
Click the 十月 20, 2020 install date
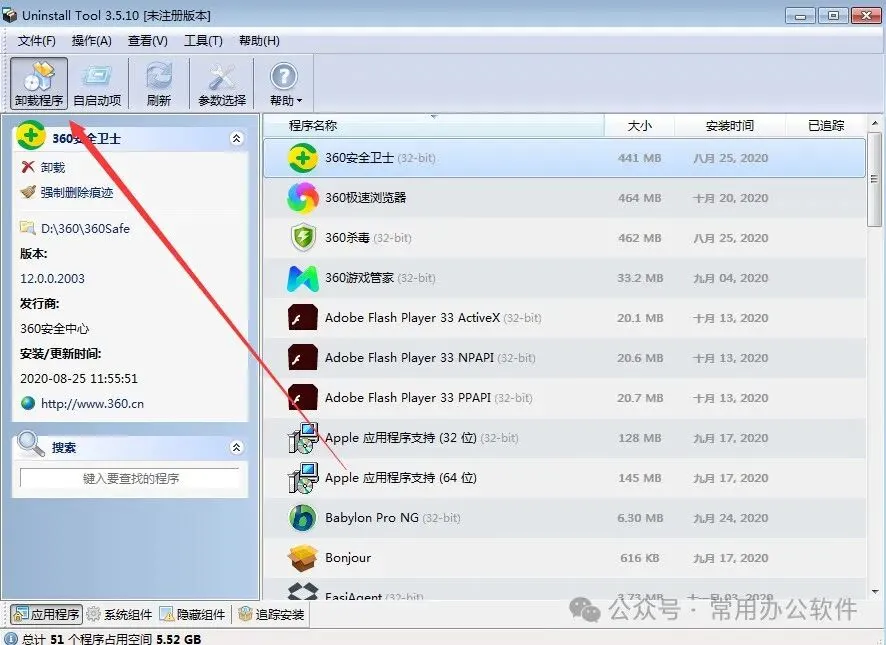point(731,198)
